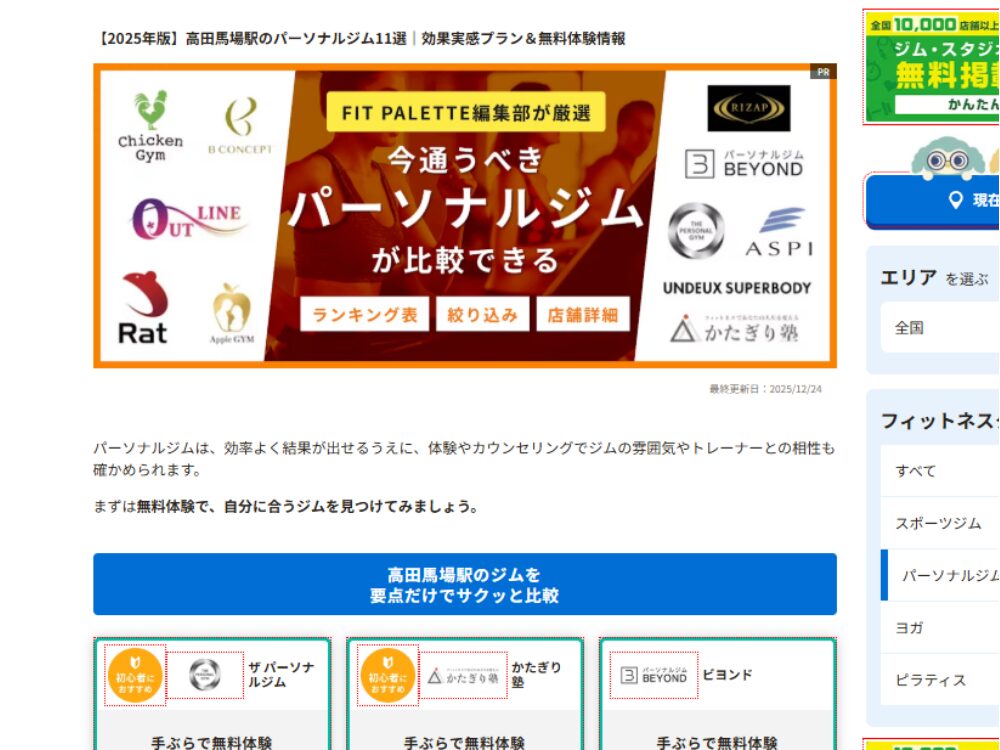Click the OUTLINE gym logo
1000x750 pixels.
click(187, 218)
